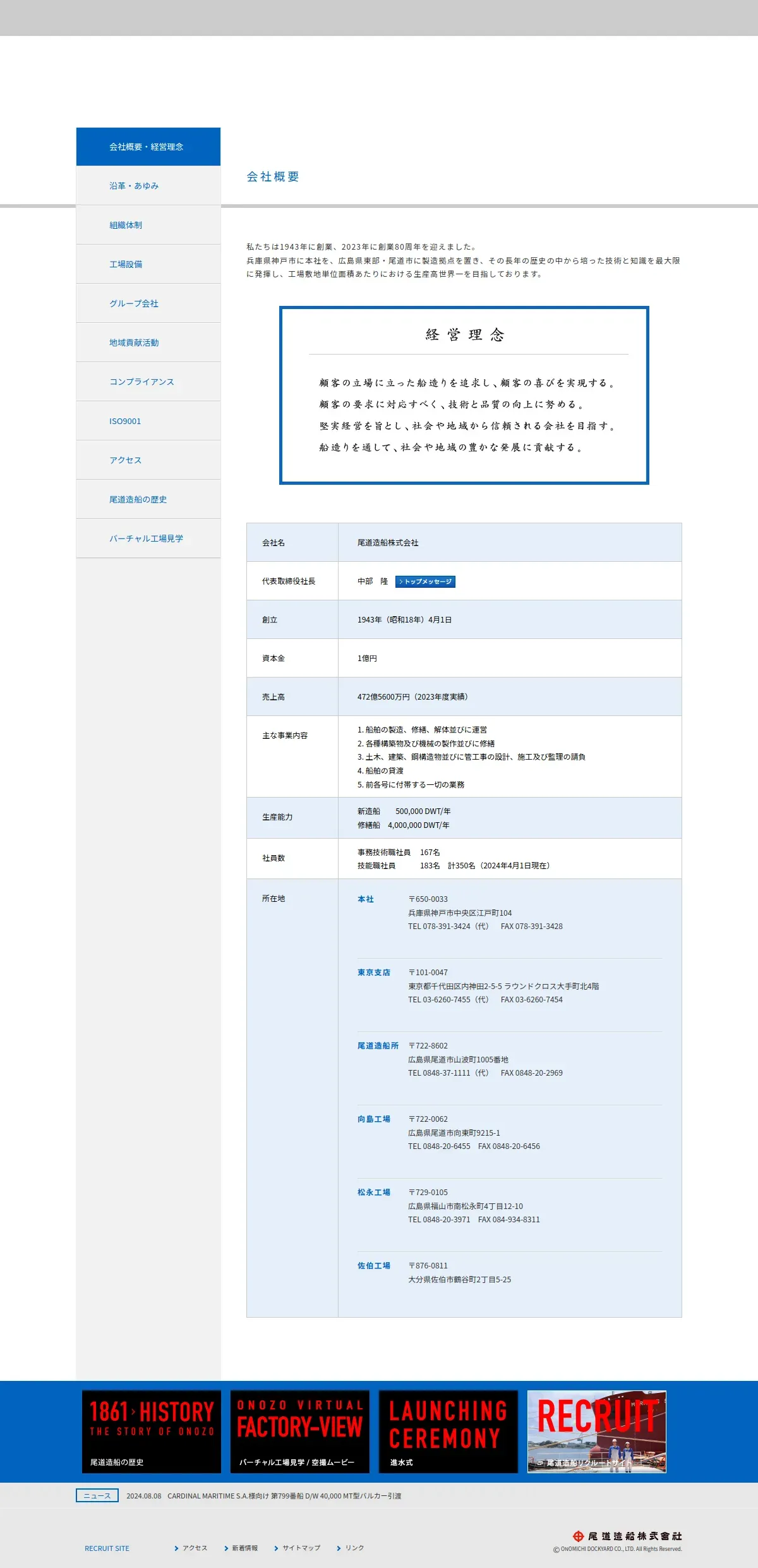Click 本社 location label
758x1568 pixels.
tap(366, 899)
